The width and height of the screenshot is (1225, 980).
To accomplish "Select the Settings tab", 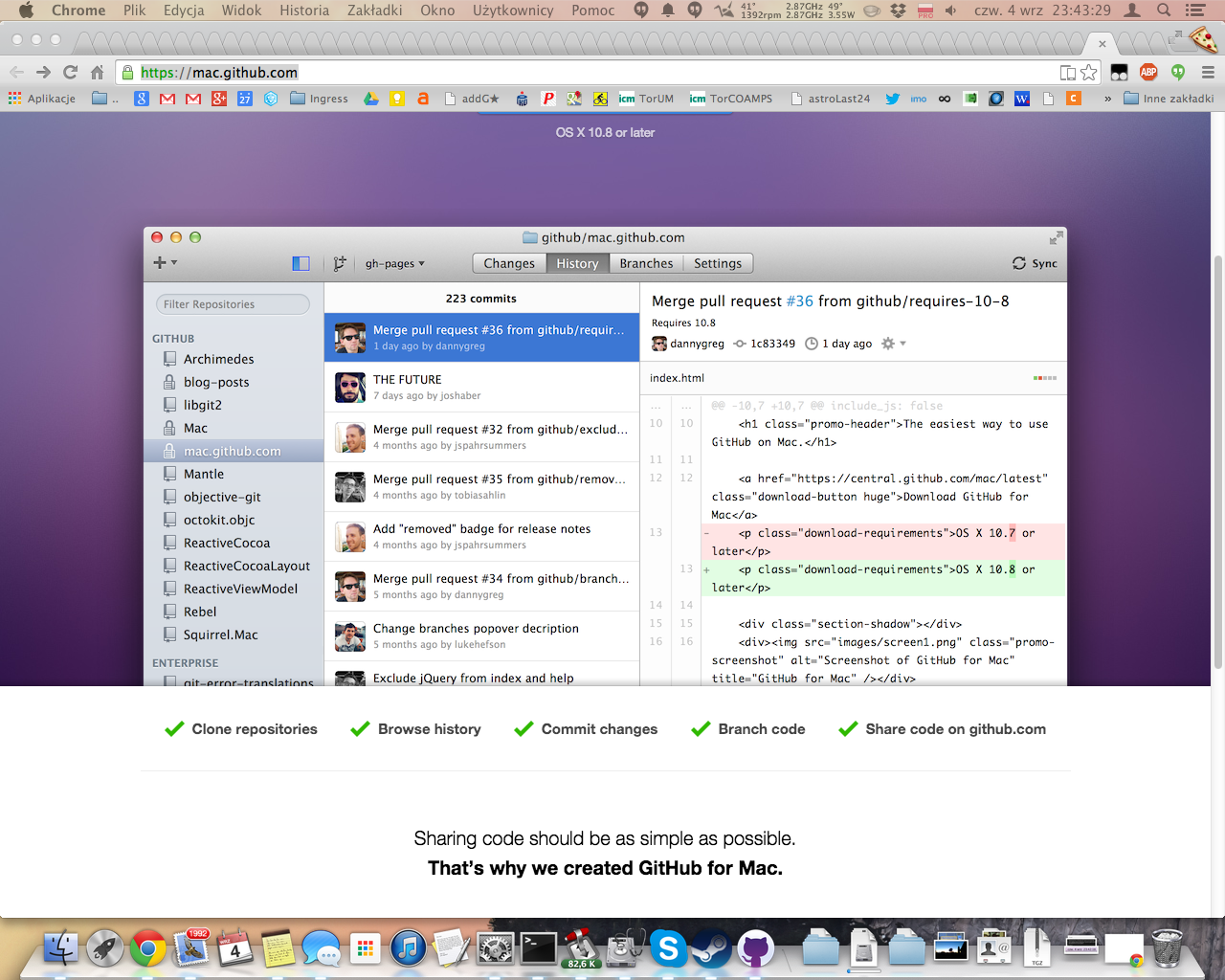I will (718, 263).
